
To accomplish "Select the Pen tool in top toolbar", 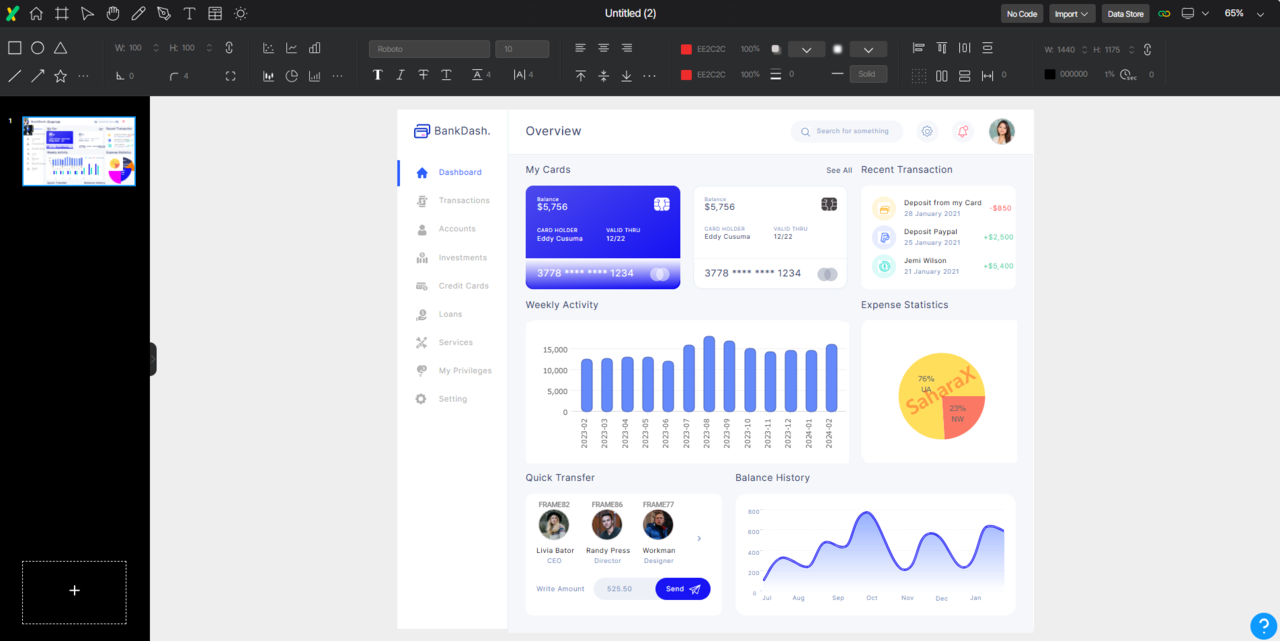I will (x=163, y=13).
